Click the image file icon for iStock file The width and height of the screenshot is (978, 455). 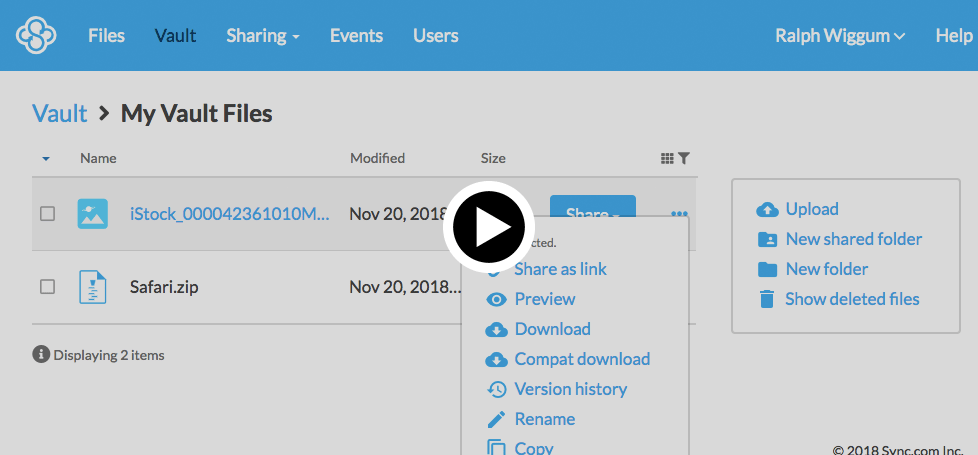click(x=93, y=213)
